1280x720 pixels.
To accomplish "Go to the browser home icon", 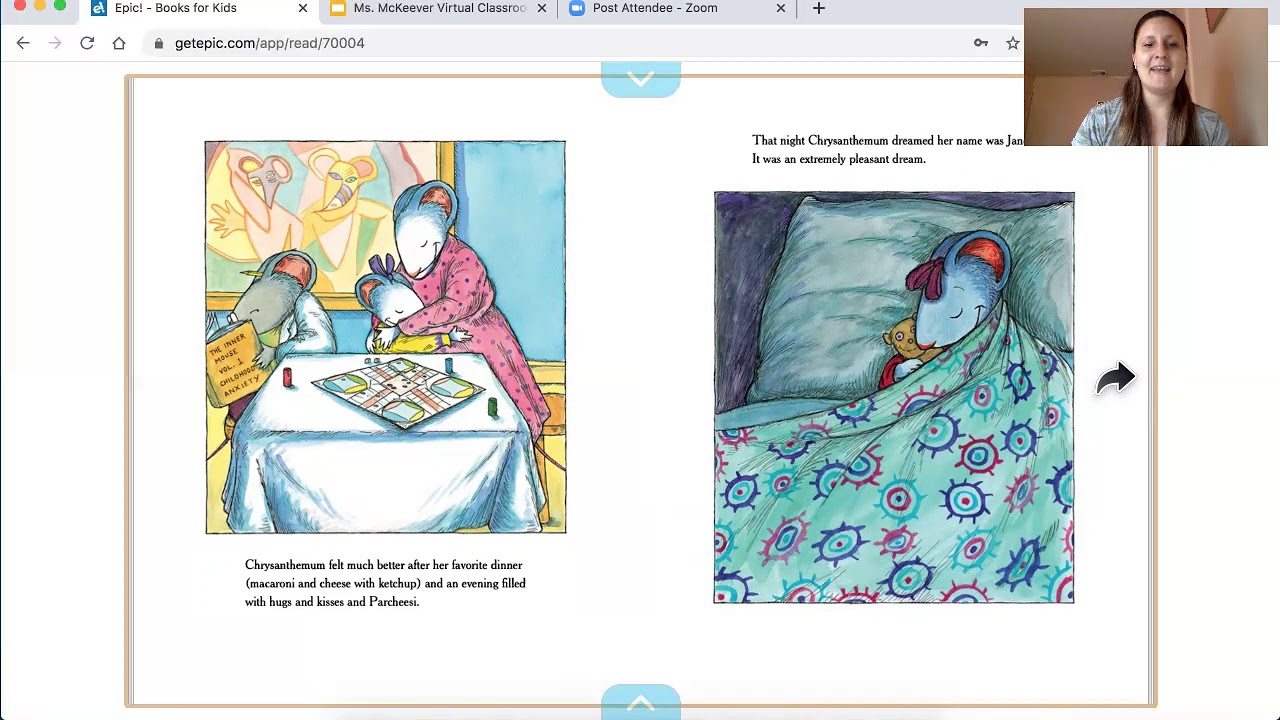I will (x=119, y=43).
